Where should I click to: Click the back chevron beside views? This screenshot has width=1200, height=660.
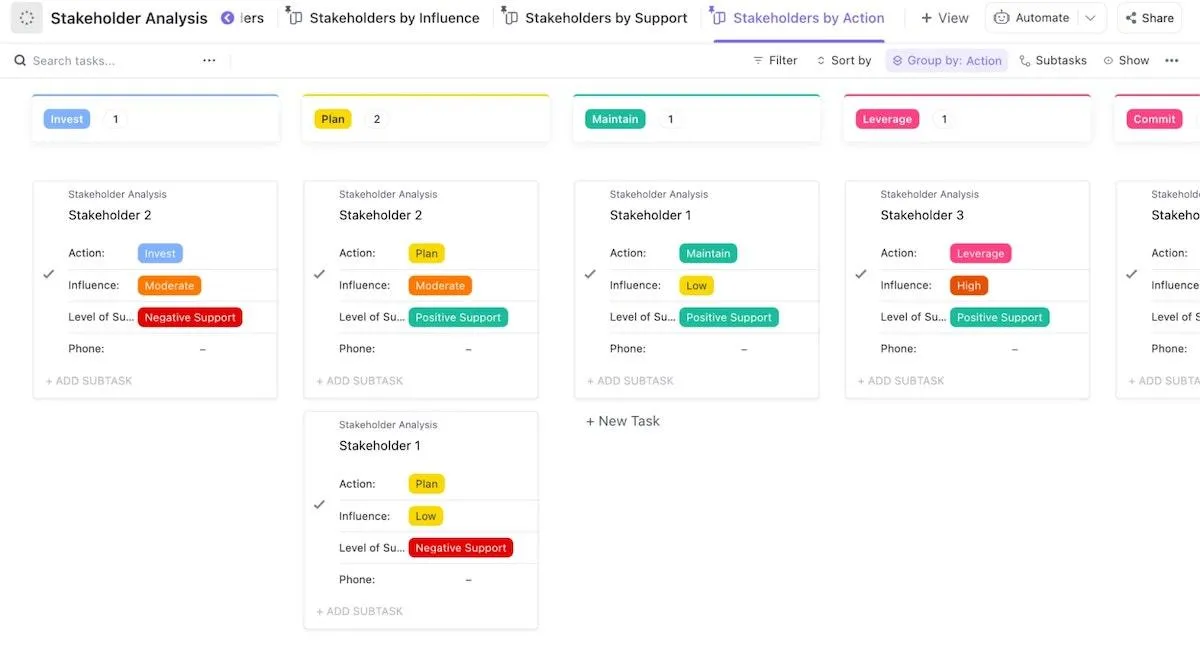[227, 18]
